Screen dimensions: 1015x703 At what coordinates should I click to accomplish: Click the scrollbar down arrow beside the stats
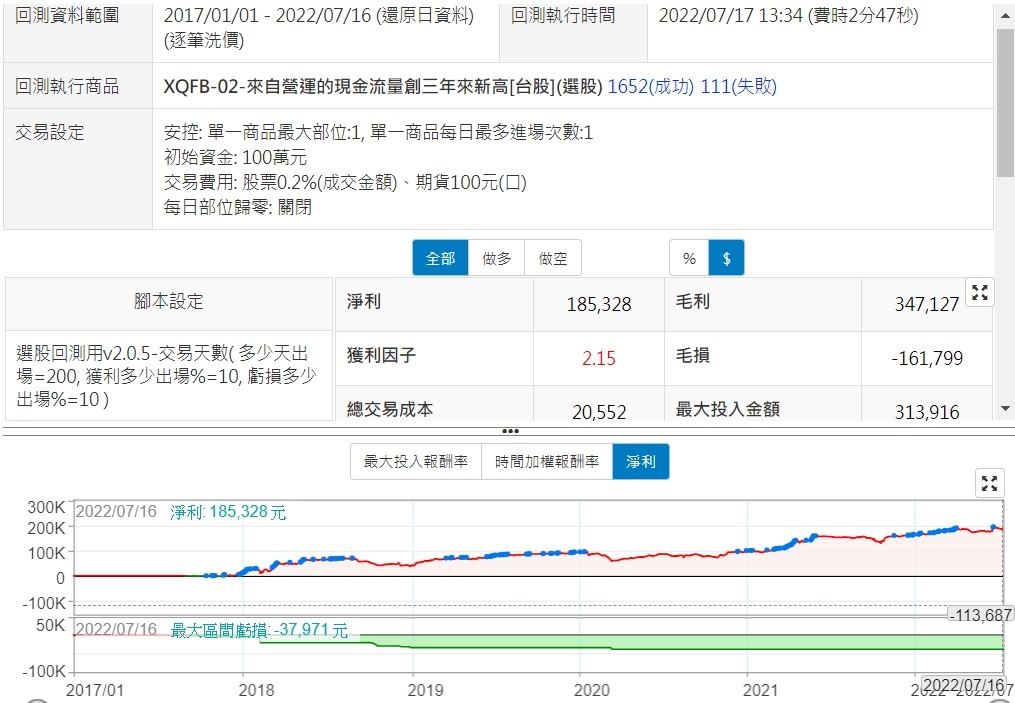click(x=1006, y=408)
